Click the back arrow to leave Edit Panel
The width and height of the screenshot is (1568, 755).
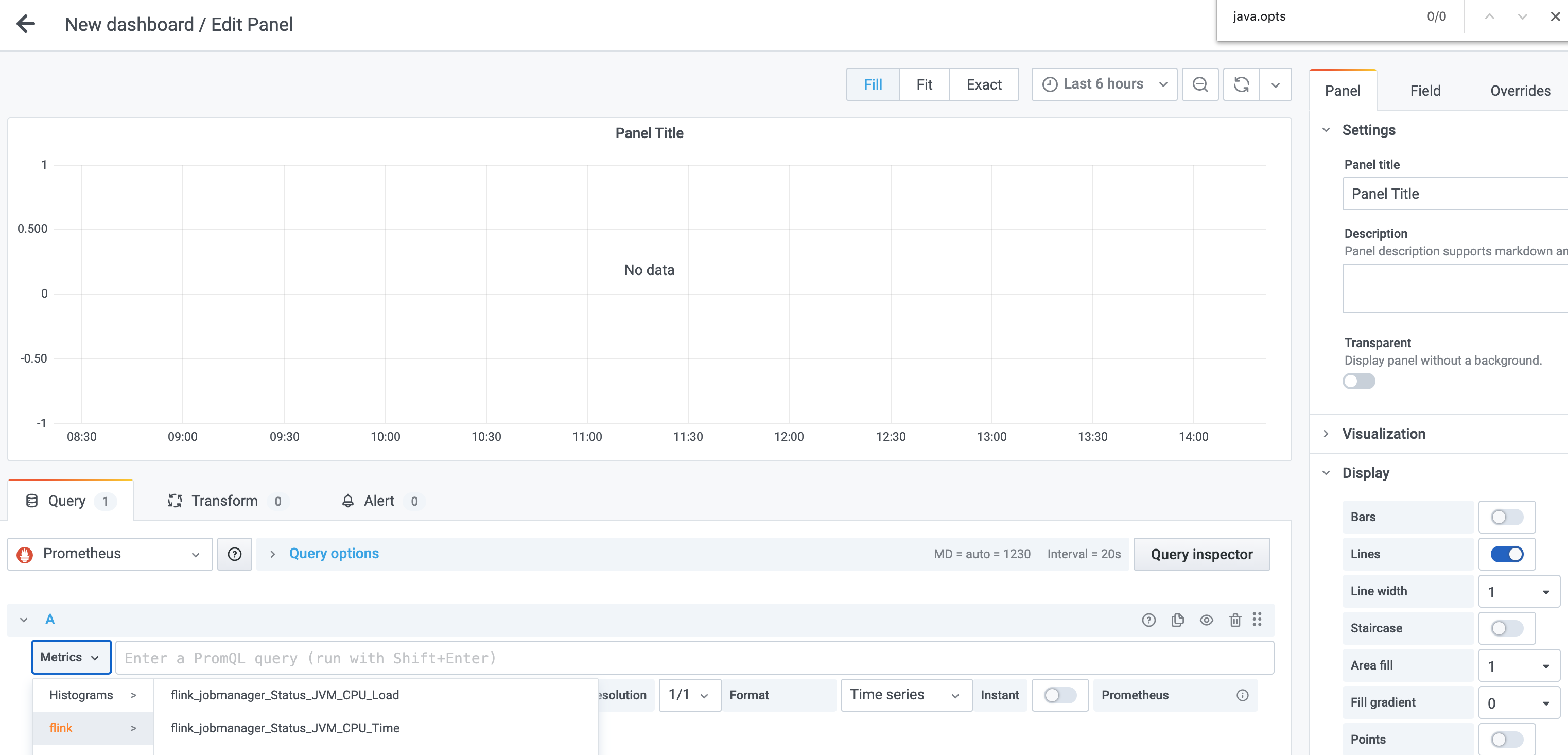coord(26,24)
